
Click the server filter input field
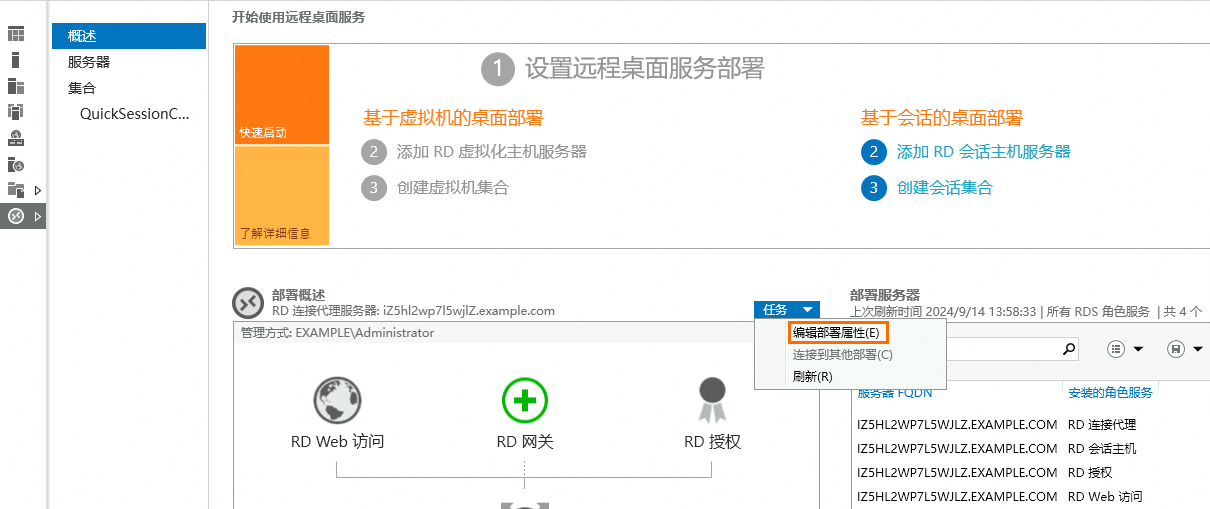1003,349
